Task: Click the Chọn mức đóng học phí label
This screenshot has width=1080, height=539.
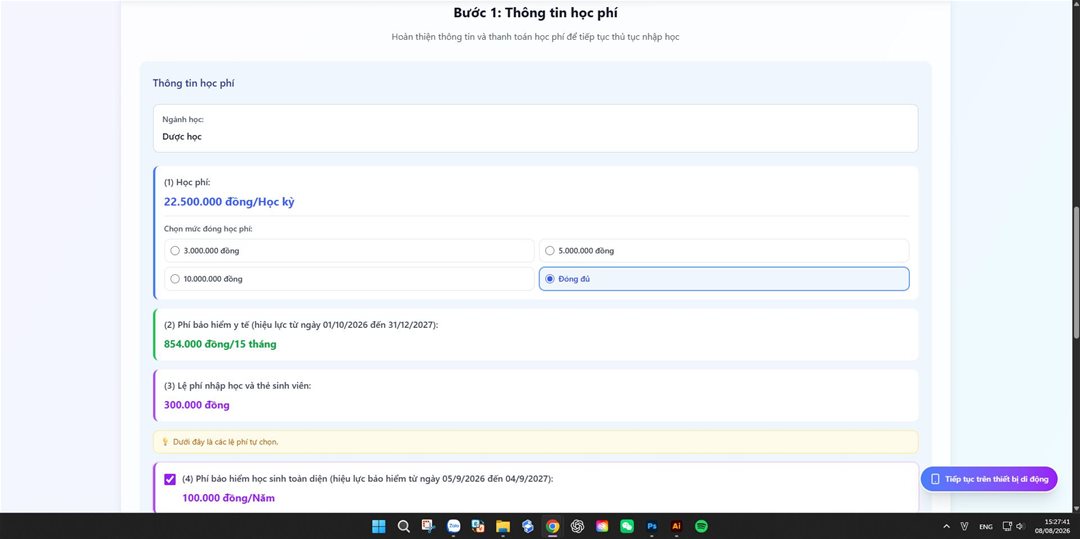Action: 208,229
